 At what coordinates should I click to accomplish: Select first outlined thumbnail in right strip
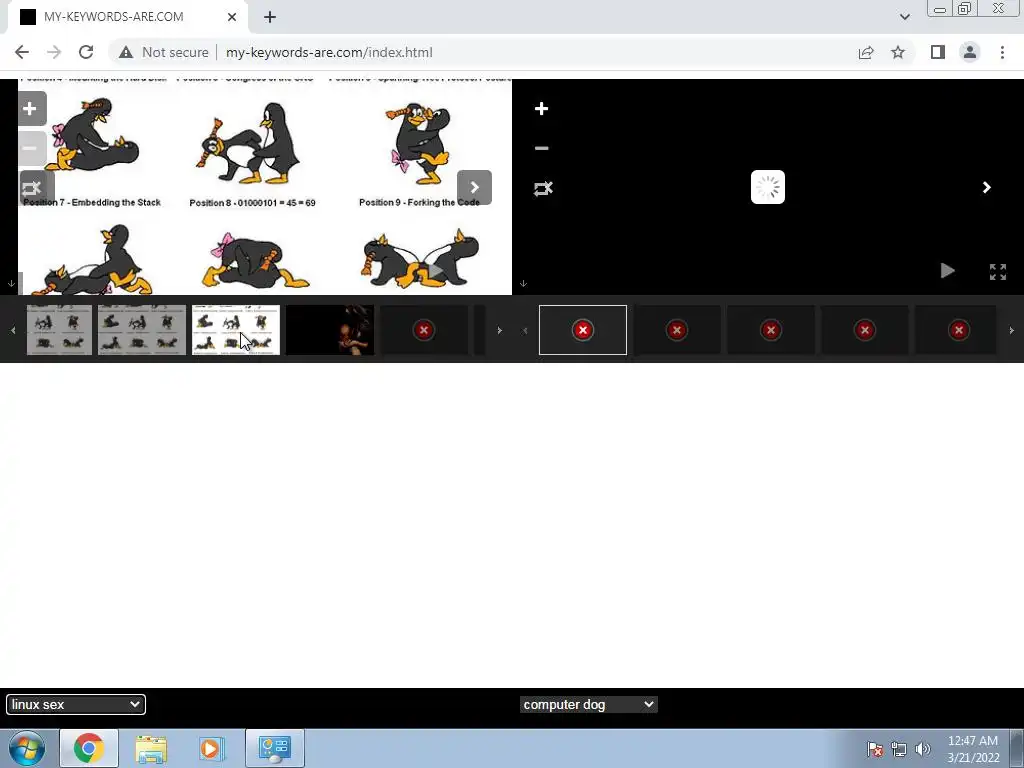[x=583, y=330]
